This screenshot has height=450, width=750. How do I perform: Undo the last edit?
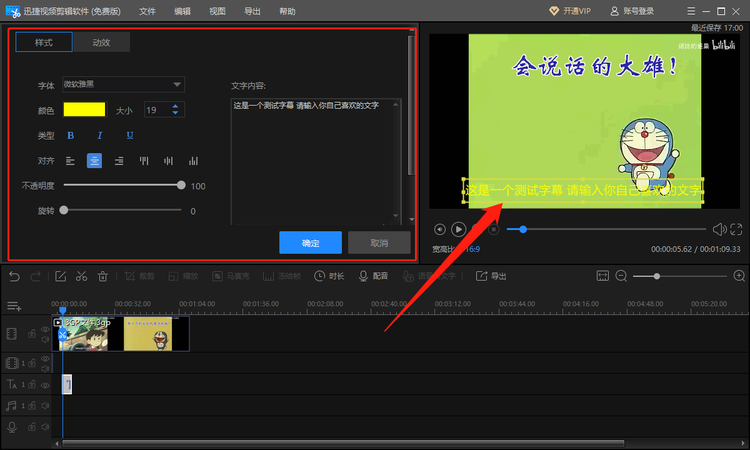[x=14, y=276]
